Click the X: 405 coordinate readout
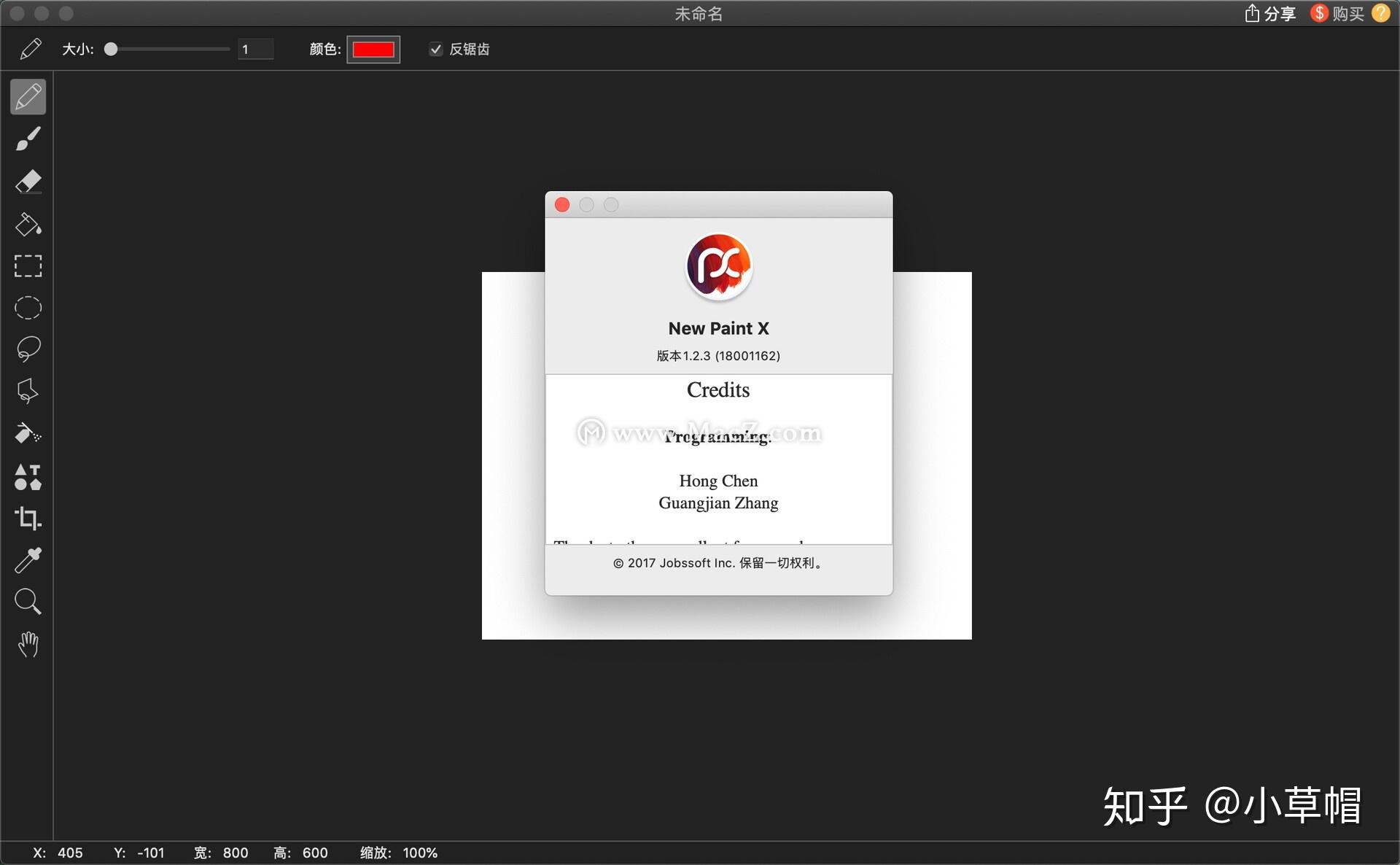Viewport: 1400px width, 865px height. click(x=58, y=853)
